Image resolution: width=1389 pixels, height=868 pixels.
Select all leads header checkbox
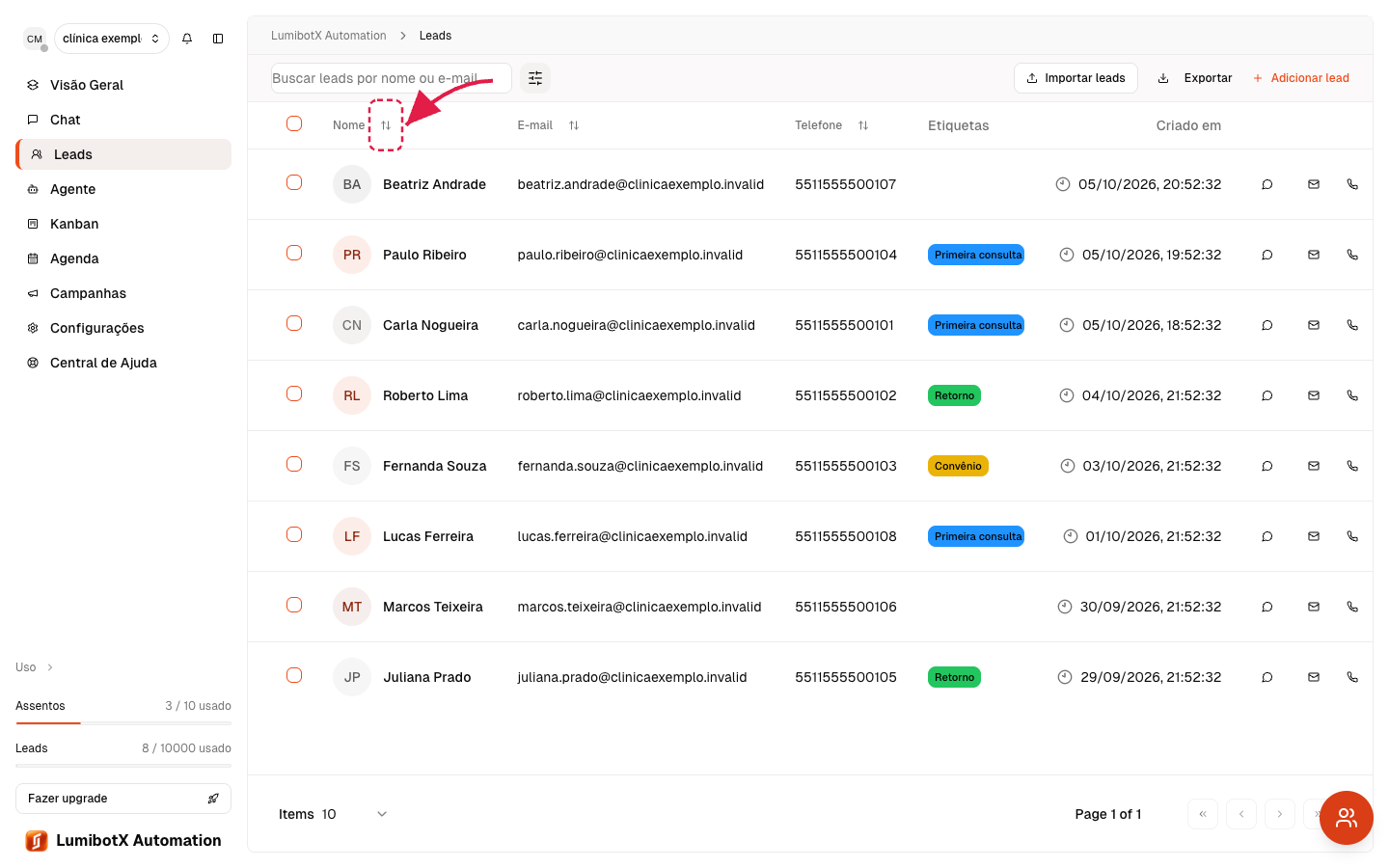294,123
